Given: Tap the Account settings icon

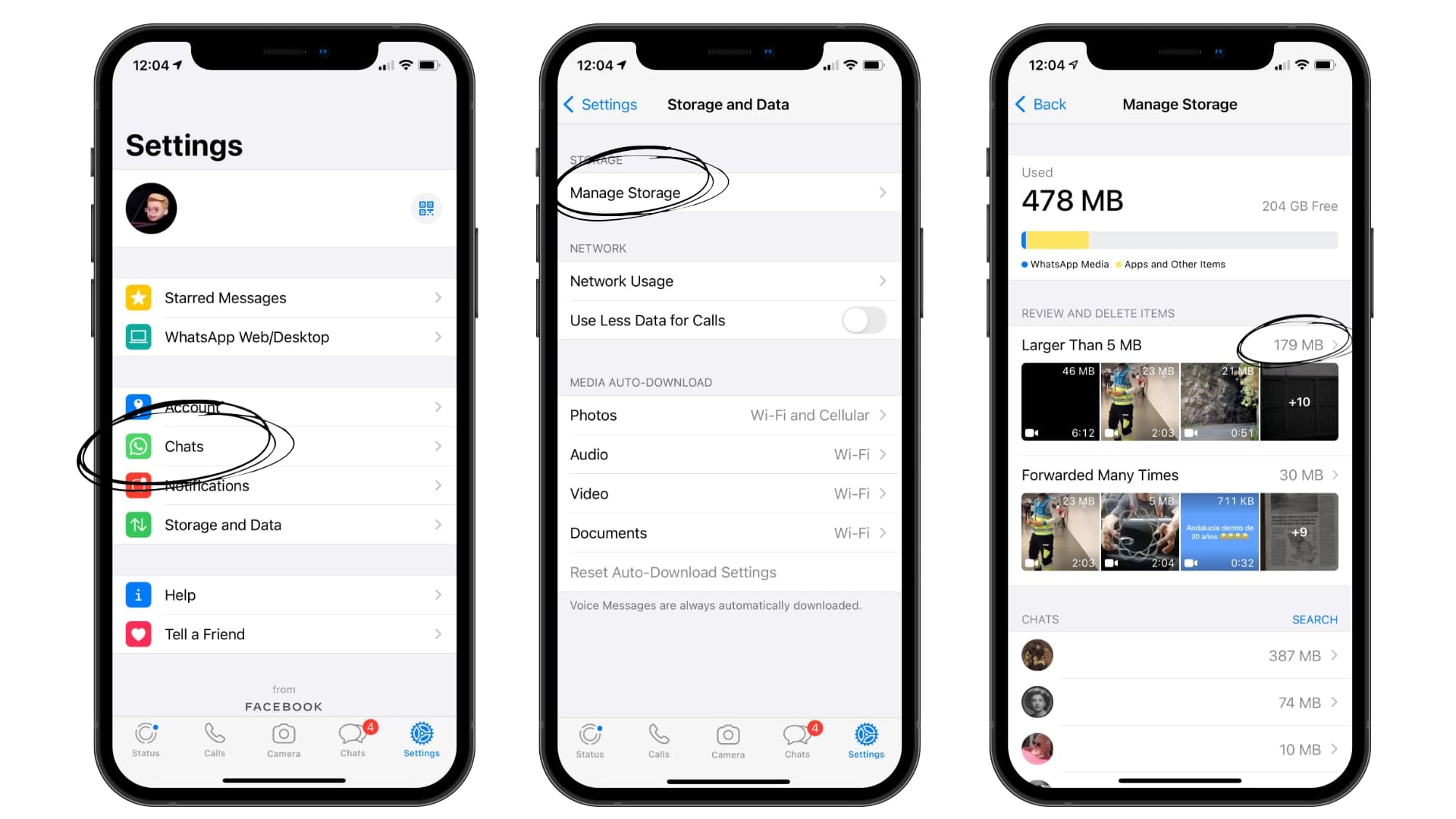Looking at the screenshot, I should pyautogui.click(x=137, y=406).
